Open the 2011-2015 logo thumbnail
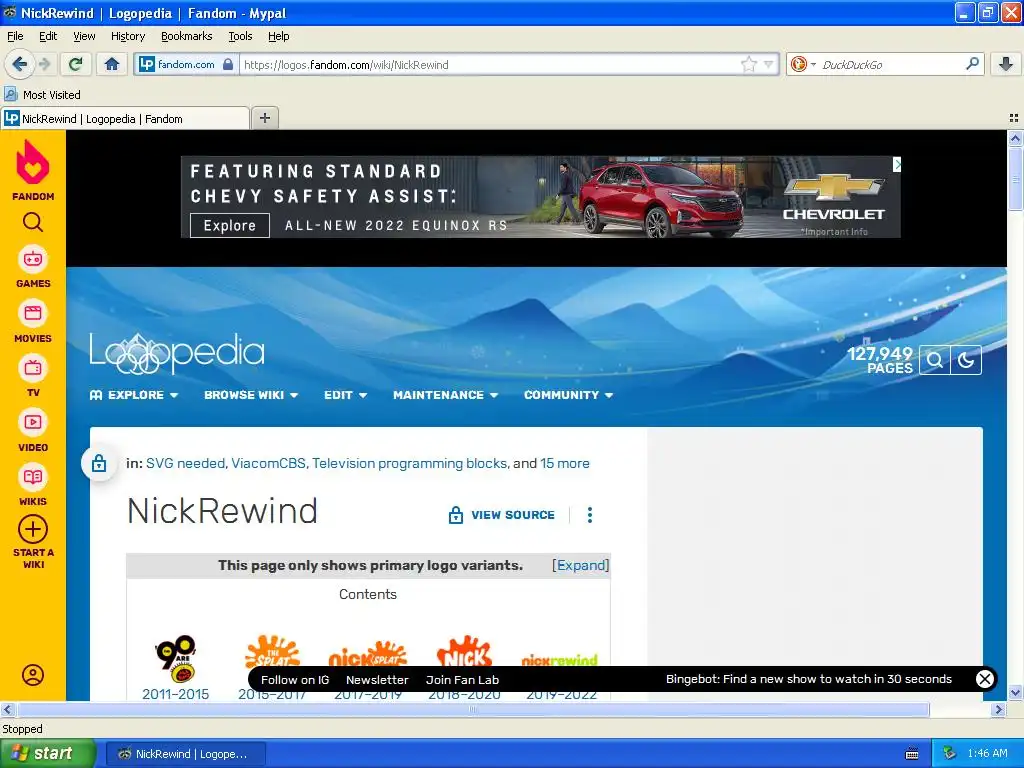The image size is (1024, 768). pos(176,658)
